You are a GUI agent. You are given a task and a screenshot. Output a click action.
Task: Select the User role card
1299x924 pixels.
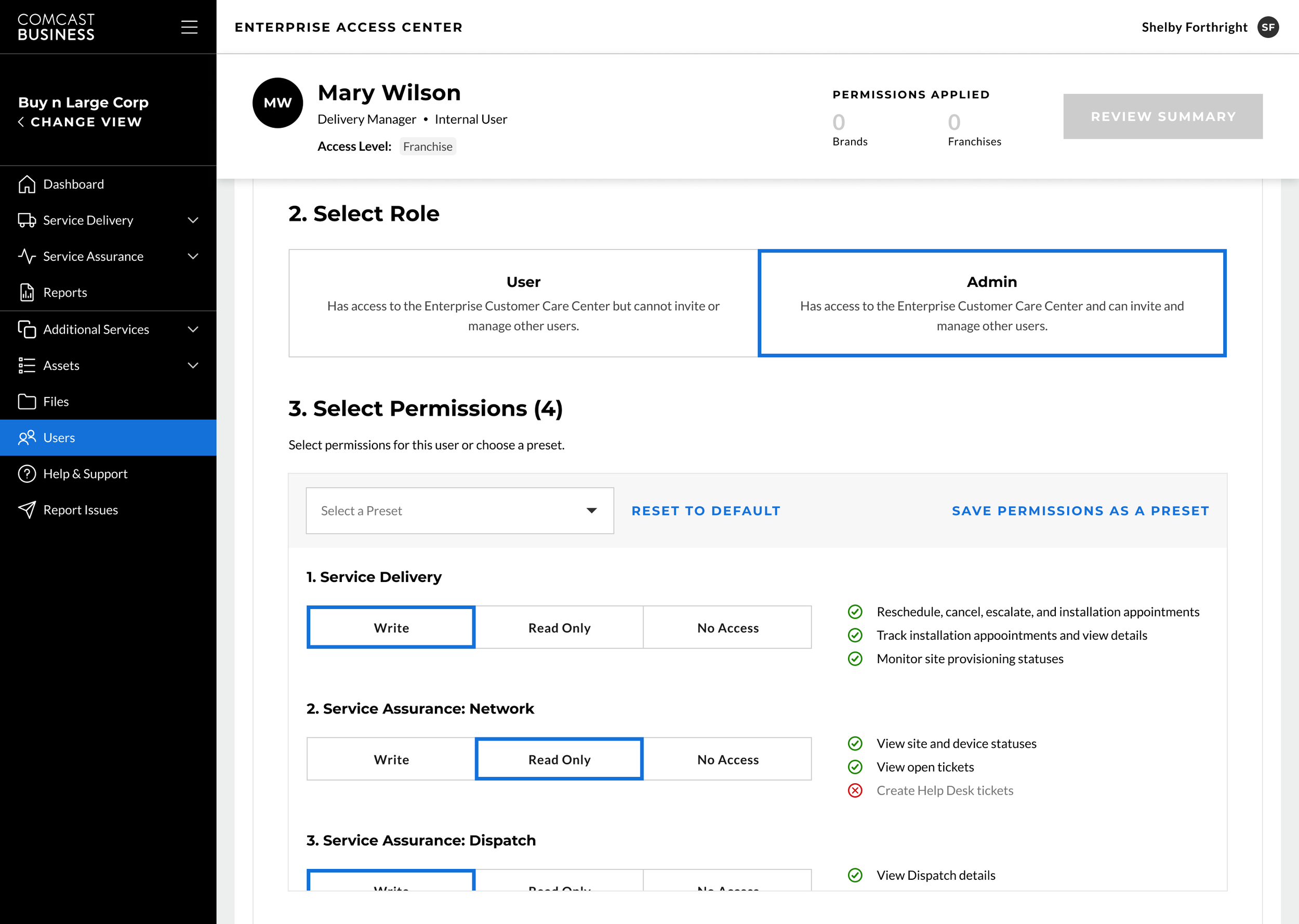523,303
